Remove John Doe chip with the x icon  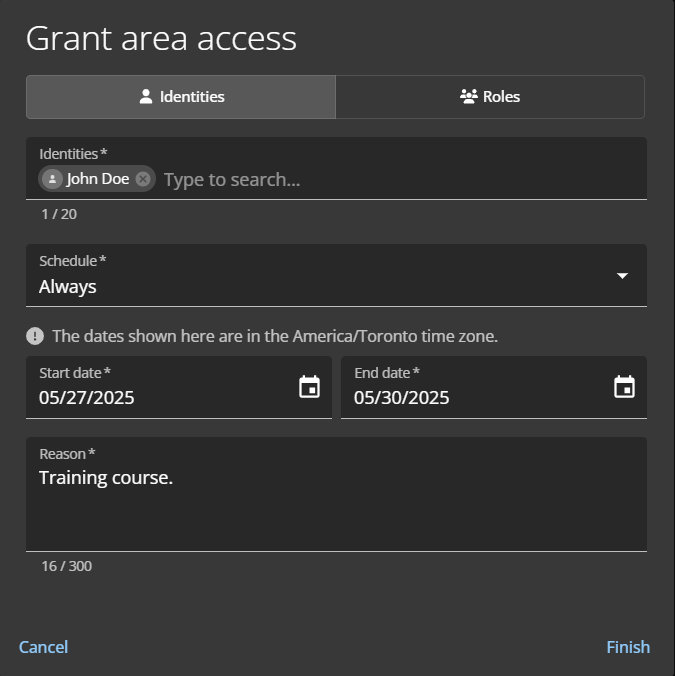143,179
